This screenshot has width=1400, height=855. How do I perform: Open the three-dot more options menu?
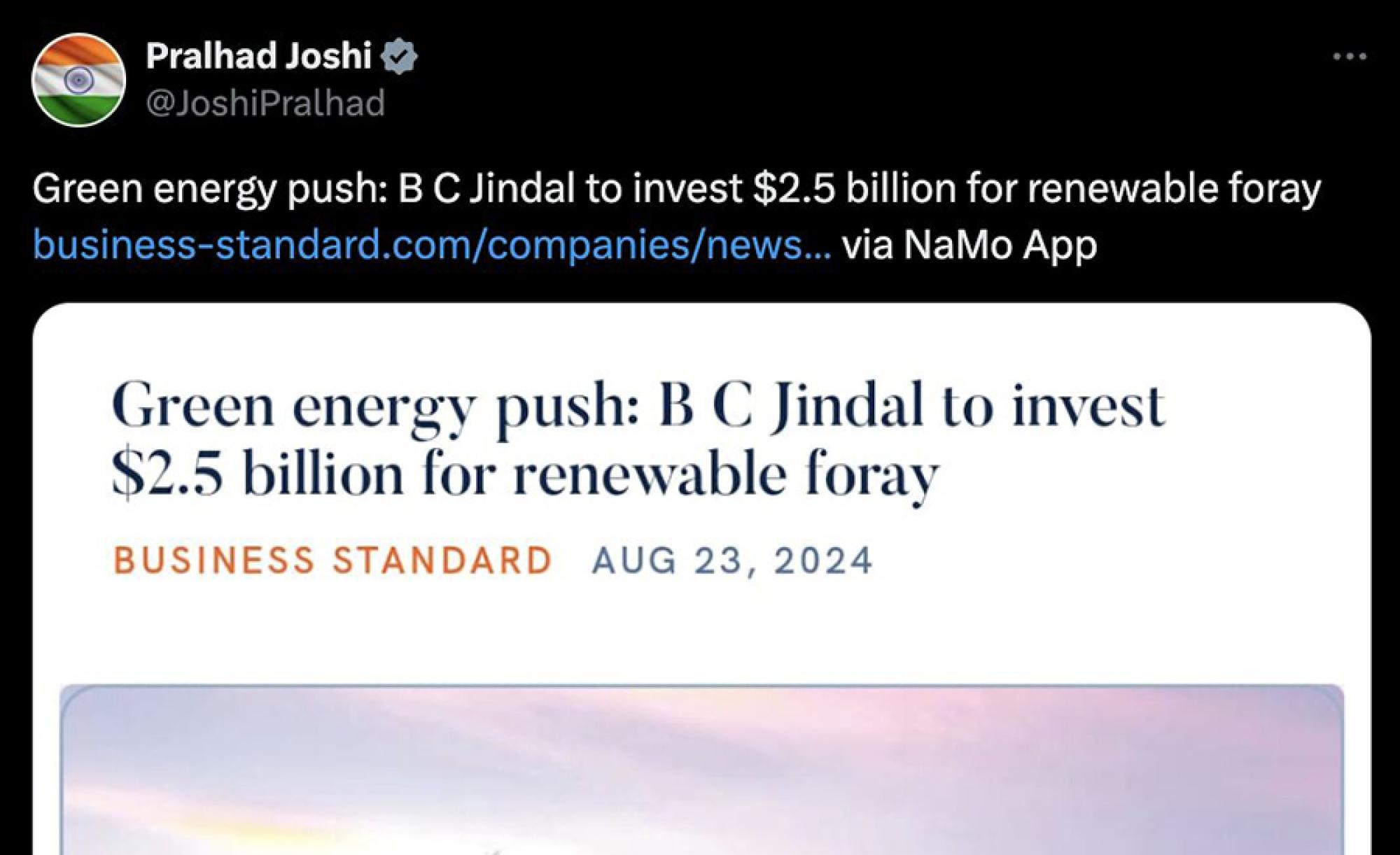pos(1349,57)
